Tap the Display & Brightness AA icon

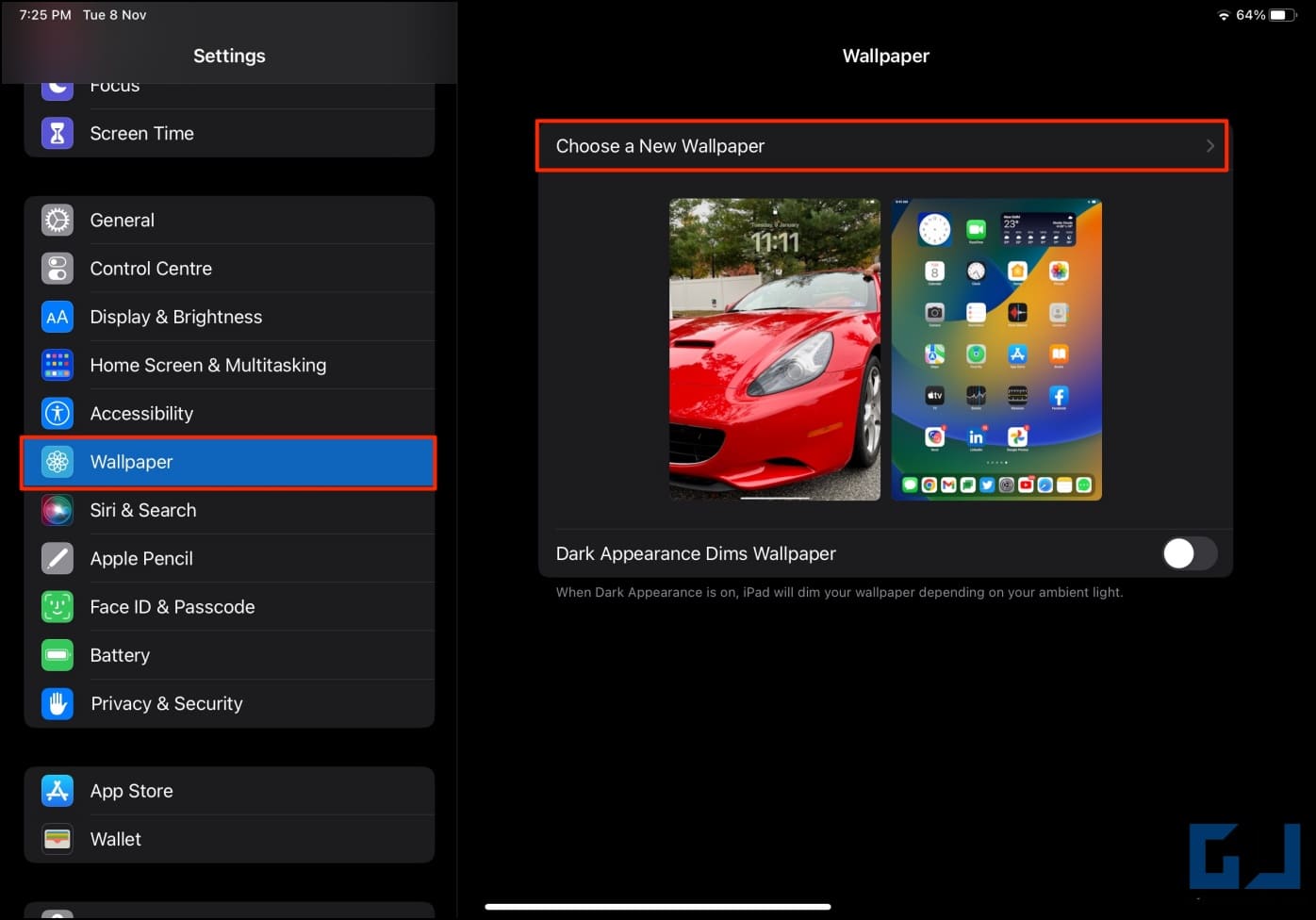click(x=58, y=317)
